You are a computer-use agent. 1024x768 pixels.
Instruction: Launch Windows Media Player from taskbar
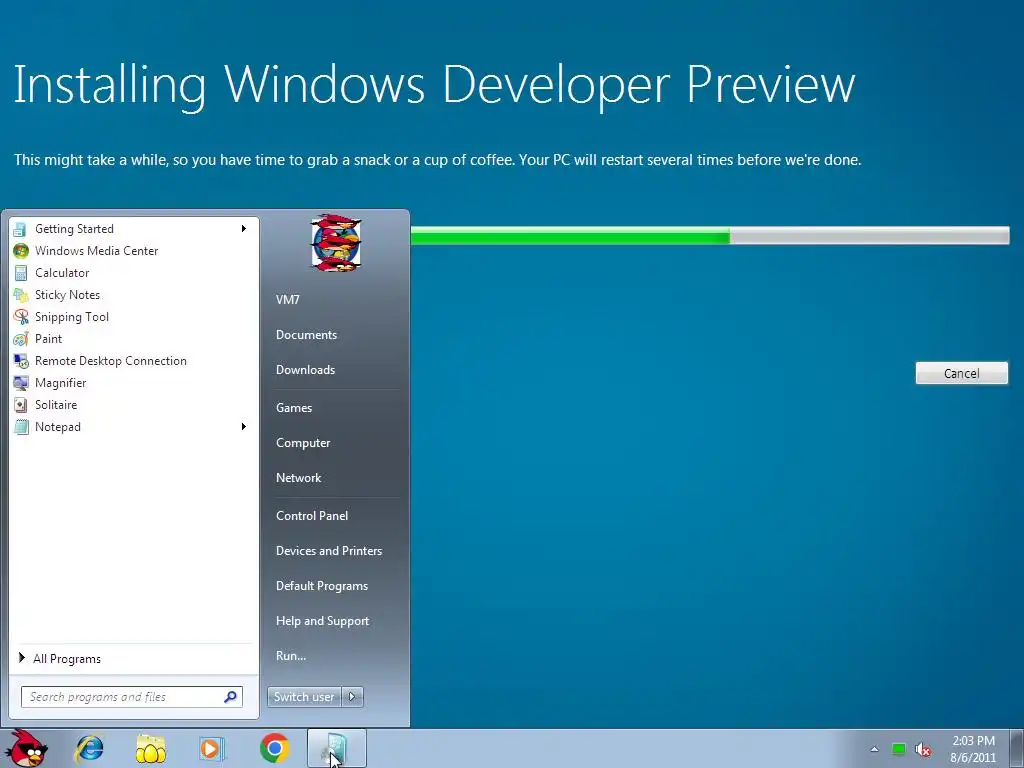point(212,748)
